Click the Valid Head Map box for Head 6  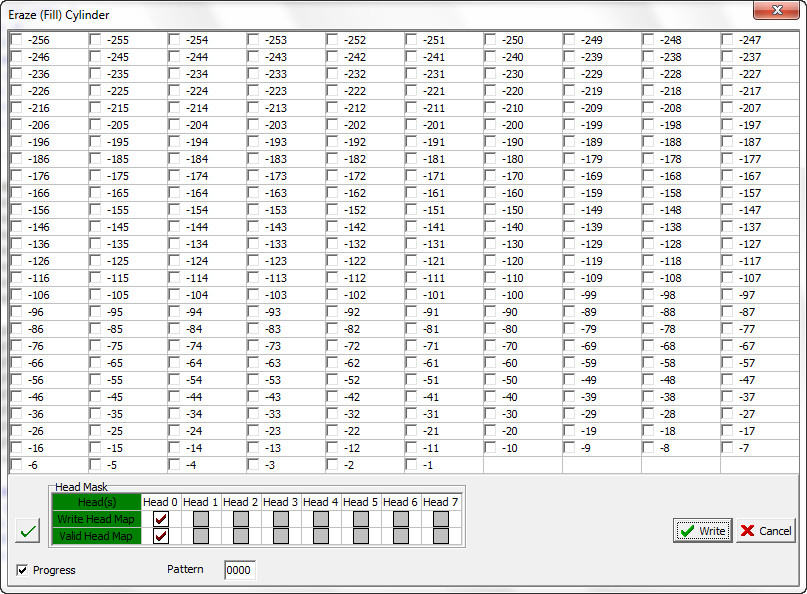[401, 536]
